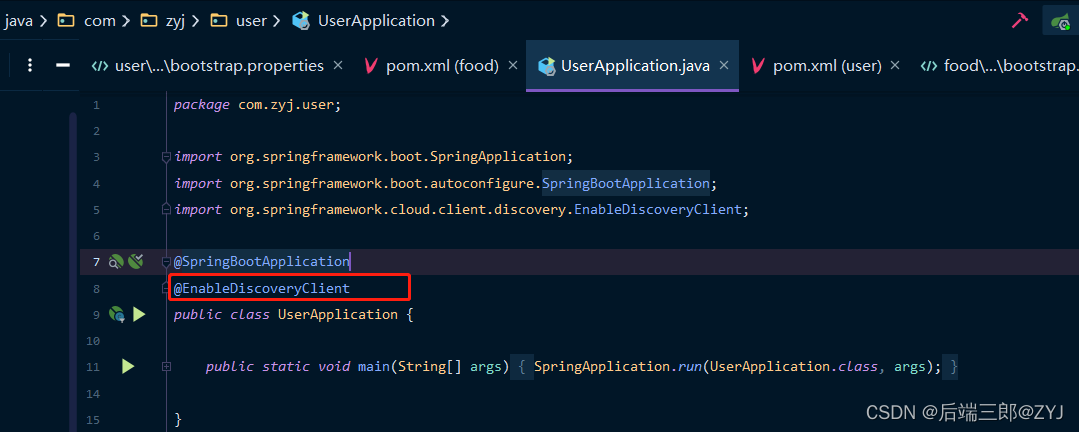
Task: Click the UserApplication breadcrumb item
Action: [375, 20]
